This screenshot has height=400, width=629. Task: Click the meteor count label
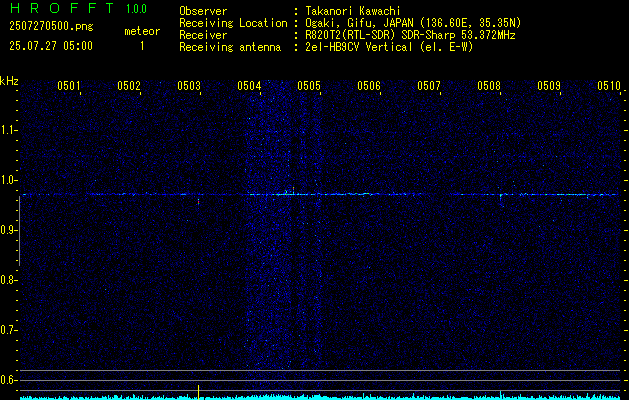[142, 31]
